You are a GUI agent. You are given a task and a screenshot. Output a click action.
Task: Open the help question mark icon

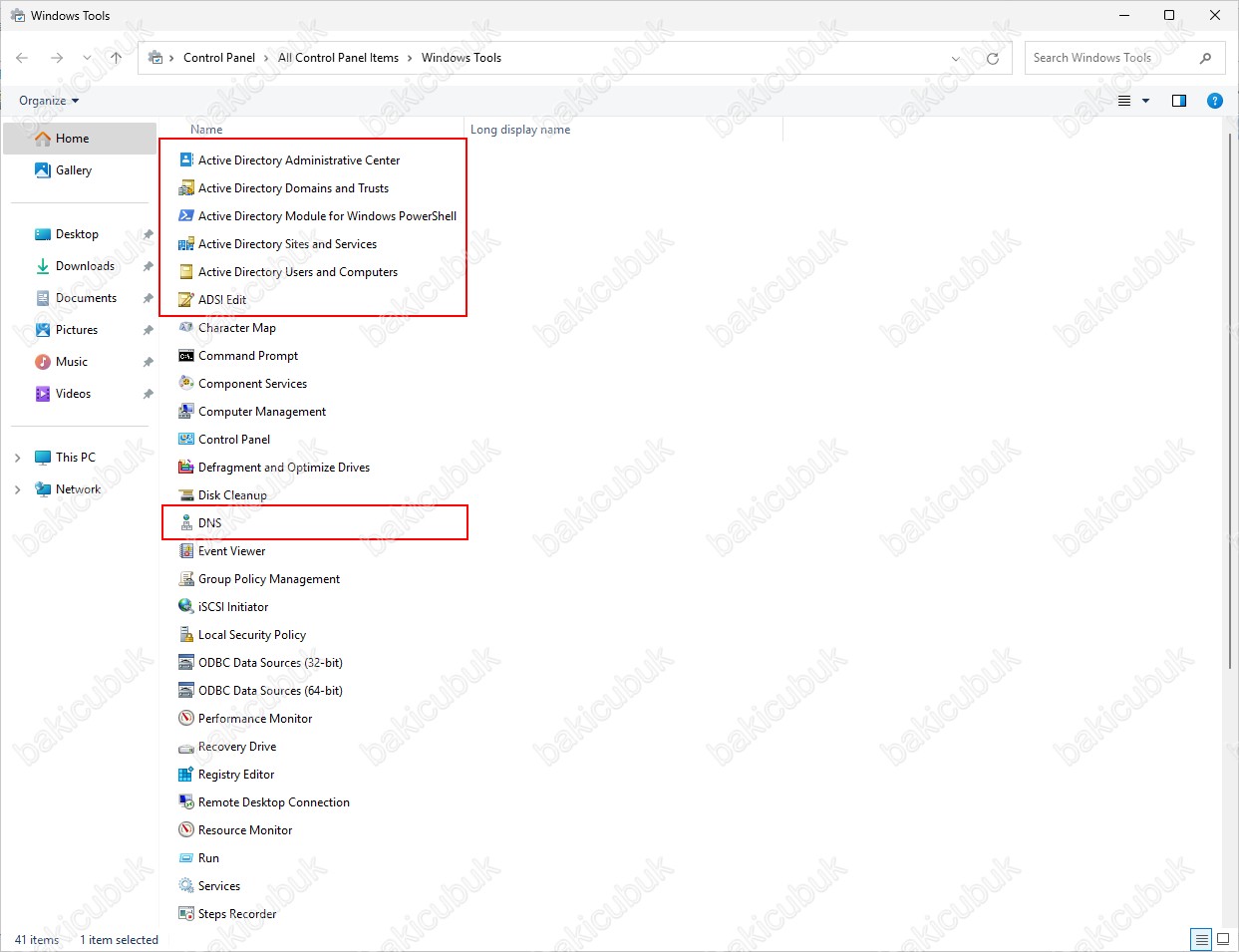click(1214, 101)
